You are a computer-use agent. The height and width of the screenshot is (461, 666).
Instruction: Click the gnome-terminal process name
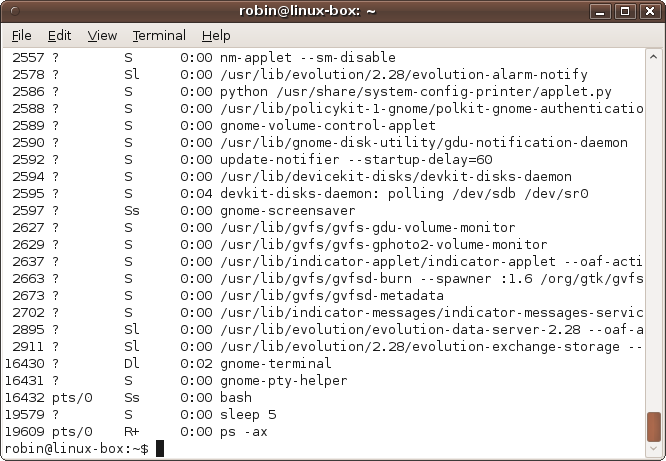point(276,363)
